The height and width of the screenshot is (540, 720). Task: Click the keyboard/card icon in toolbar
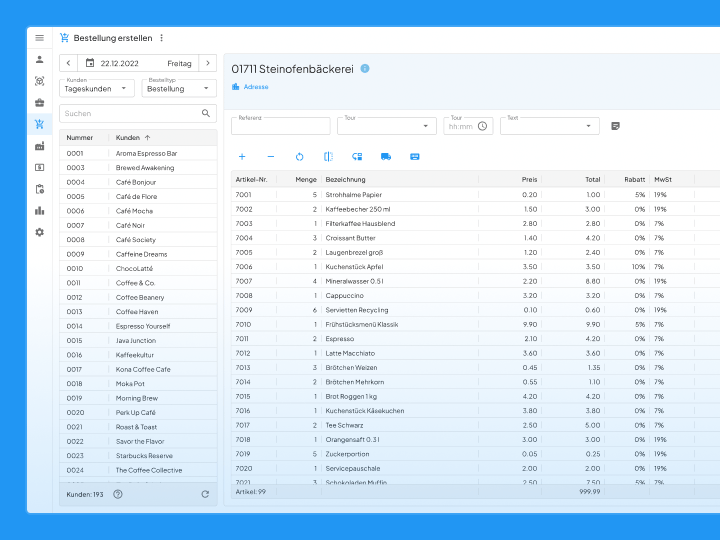pos(415,157)
